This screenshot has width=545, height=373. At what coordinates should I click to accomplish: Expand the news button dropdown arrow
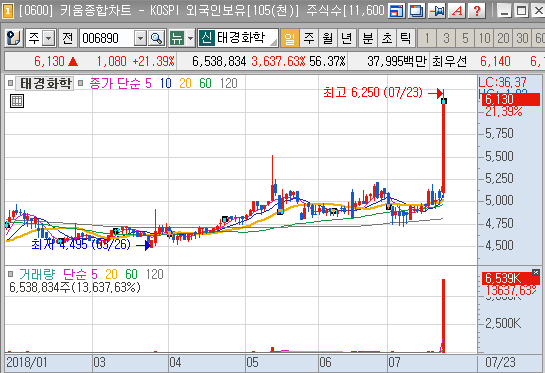tap(190, 38)
